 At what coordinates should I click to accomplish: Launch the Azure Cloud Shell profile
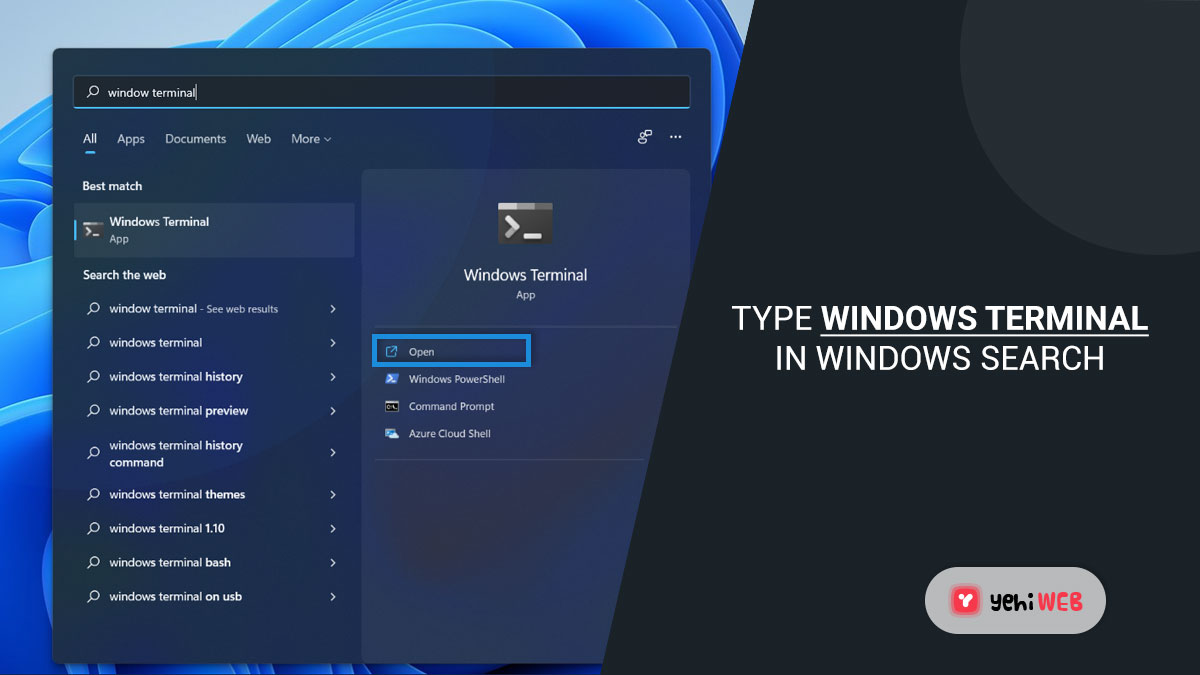pos(449,433)
